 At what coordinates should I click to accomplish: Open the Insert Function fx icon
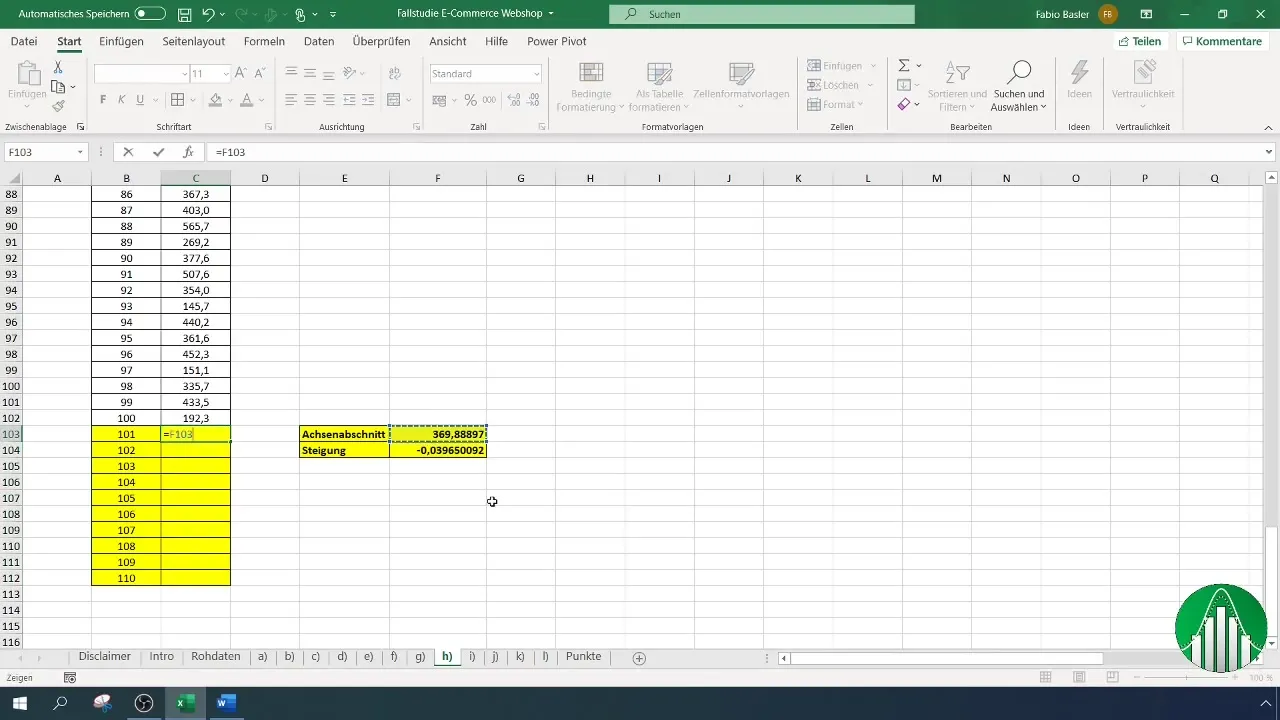coord(188,152)
